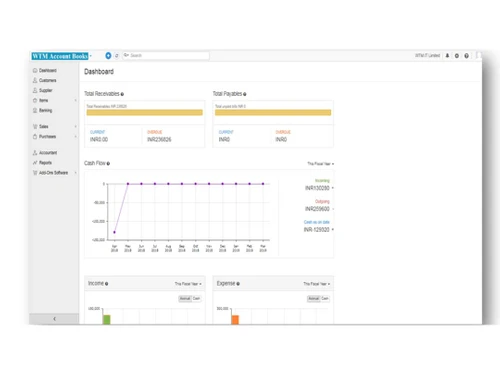Click the Reports chart icon
500x375 pixels.
(35, 163)
